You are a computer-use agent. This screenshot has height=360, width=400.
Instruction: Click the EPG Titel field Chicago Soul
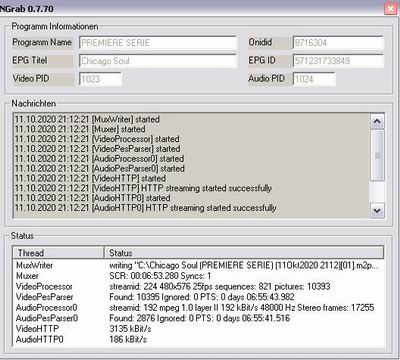coord(158,61)
